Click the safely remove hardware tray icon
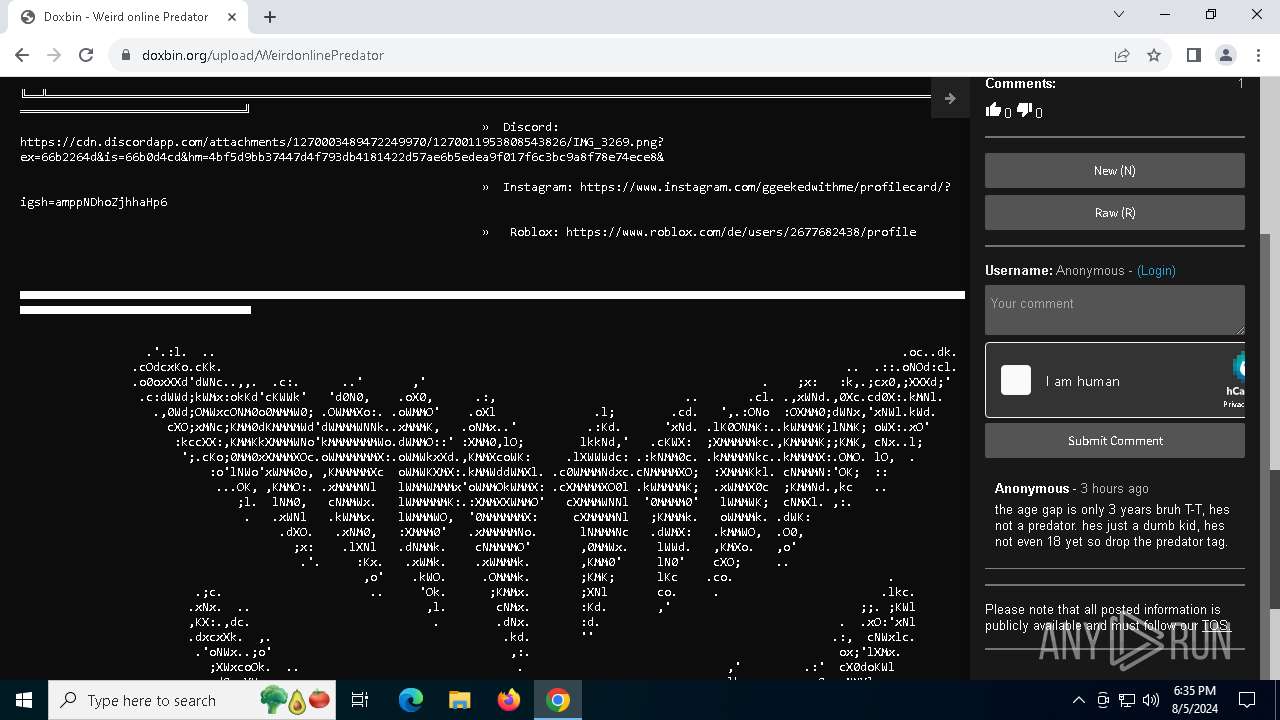 [x=1103, y=700]
